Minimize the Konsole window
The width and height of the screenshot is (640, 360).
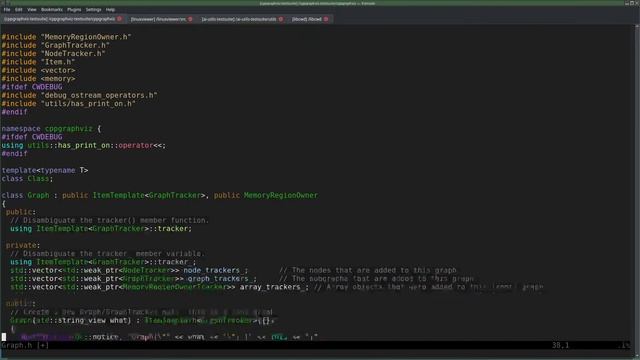pyautogui.click(x=627, y=3)
